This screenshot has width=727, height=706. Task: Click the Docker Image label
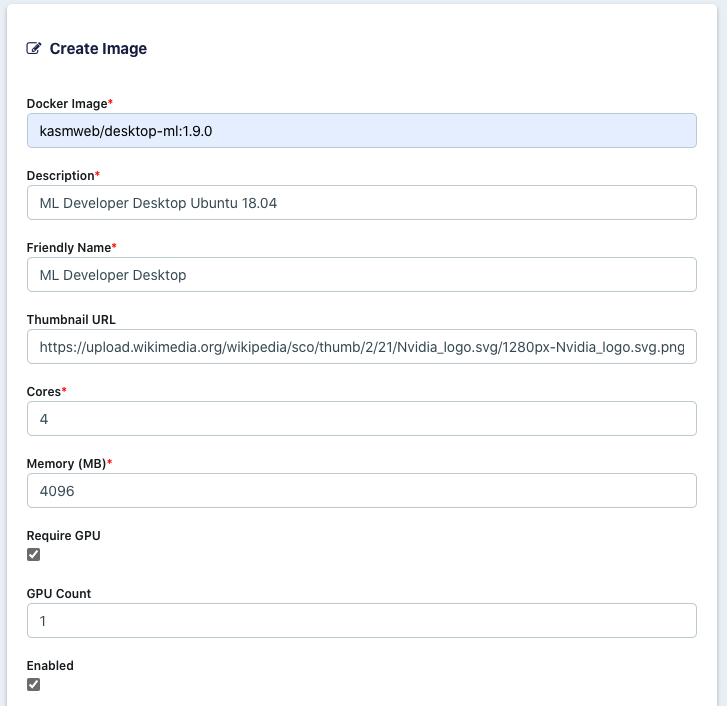pos(67,104)
